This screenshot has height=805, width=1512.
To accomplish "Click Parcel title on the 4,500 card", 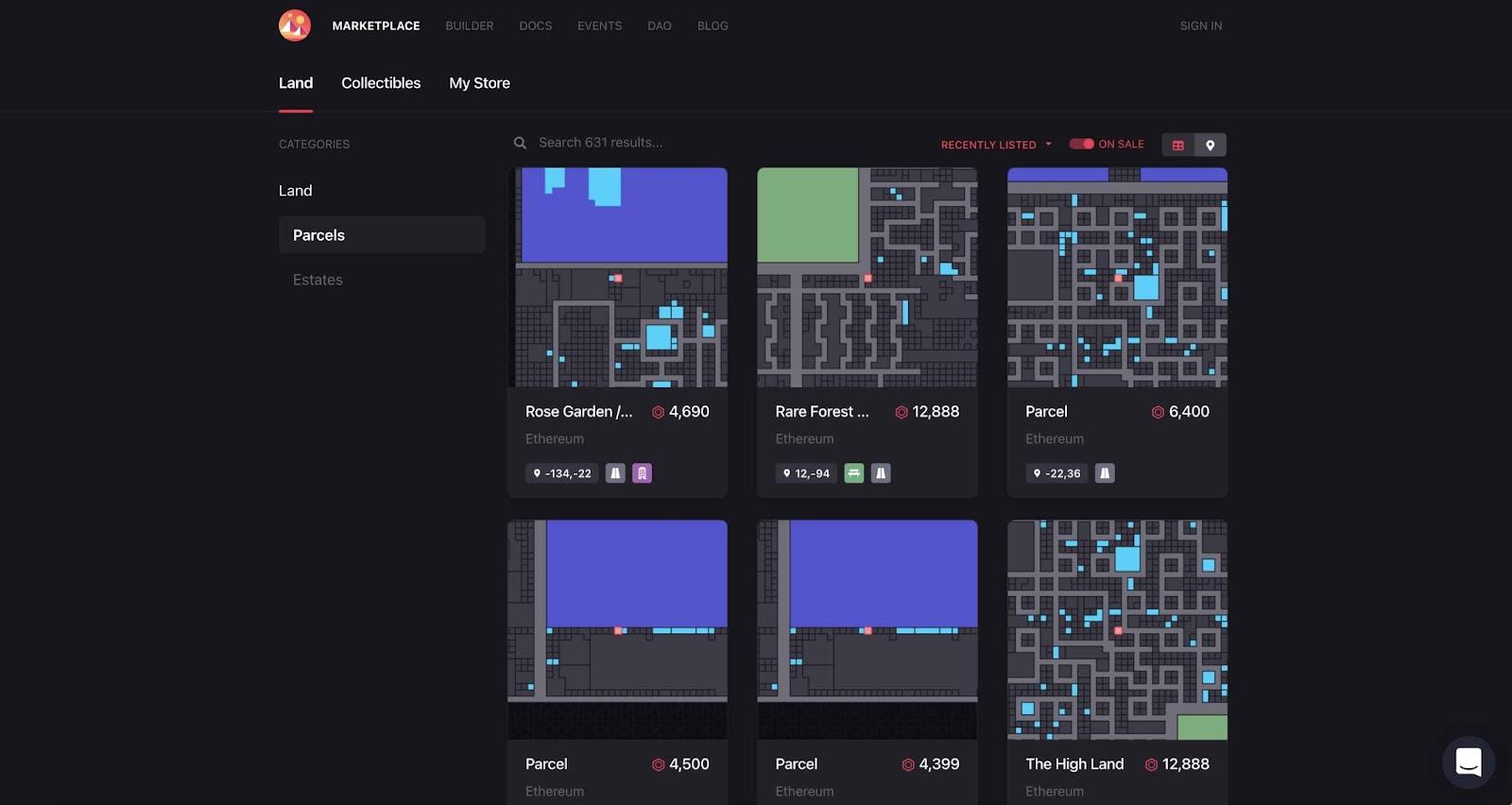I will coord(546,764).
